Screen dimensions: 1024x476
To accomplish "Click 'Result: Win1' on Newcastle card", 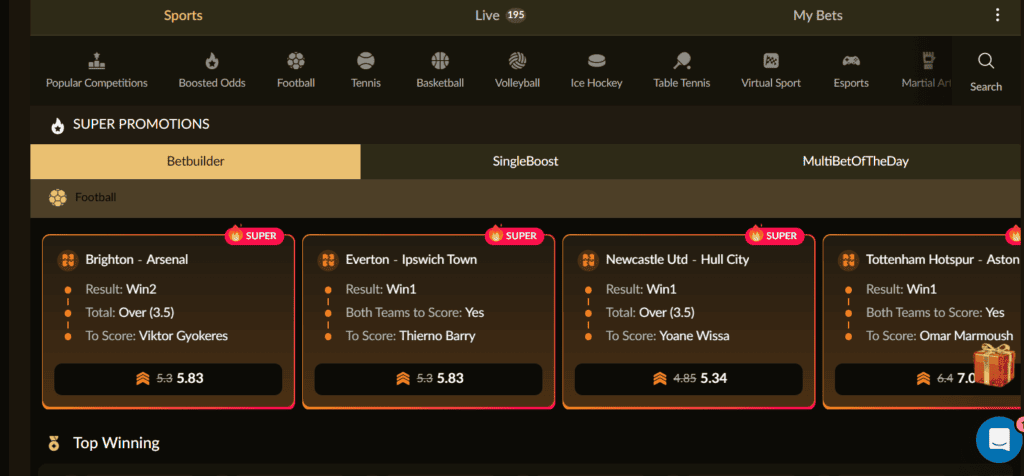I will tap(641, 289).
